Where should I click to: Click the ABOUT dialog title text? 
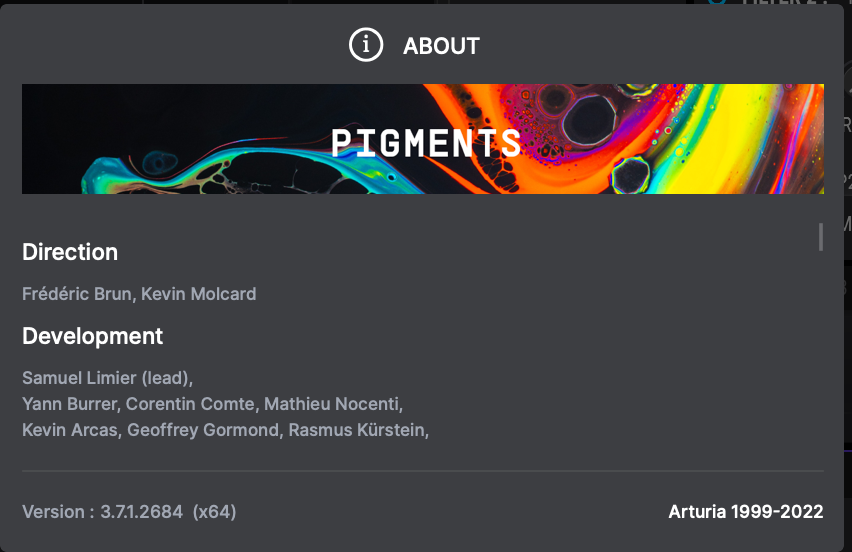pos(441,46)
